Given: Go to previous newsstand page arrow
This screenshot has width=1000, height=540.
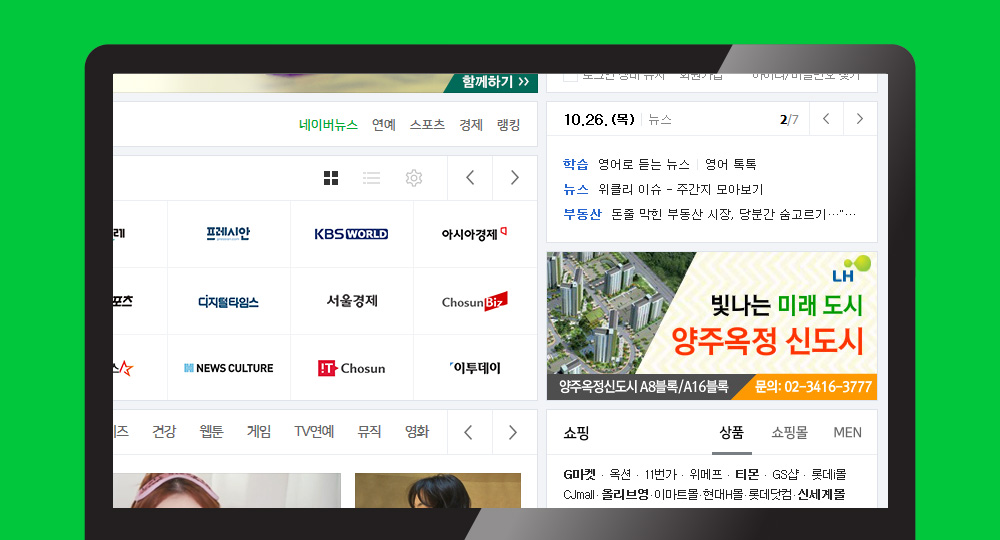Looking at the screenshot, I should click(x=470, y=178).
